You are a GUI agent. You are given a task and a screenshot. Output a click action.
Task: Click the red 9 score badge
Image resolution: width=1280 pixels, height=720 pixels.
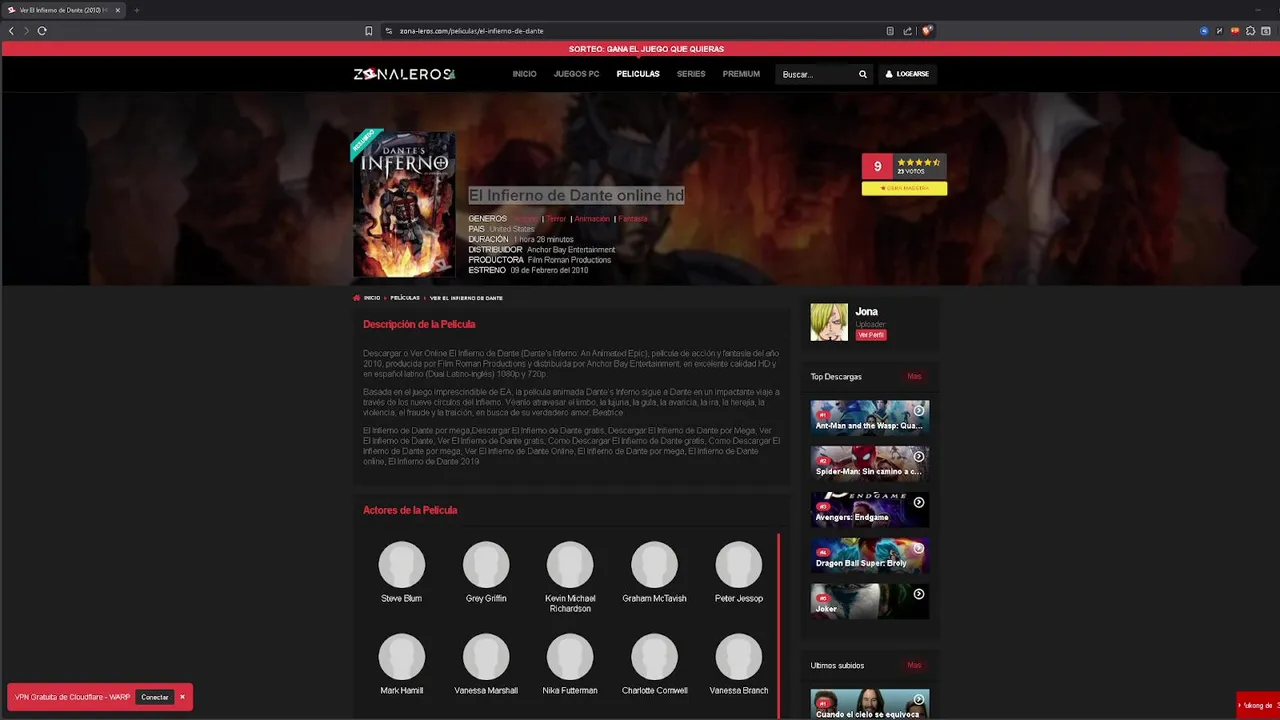877,167
